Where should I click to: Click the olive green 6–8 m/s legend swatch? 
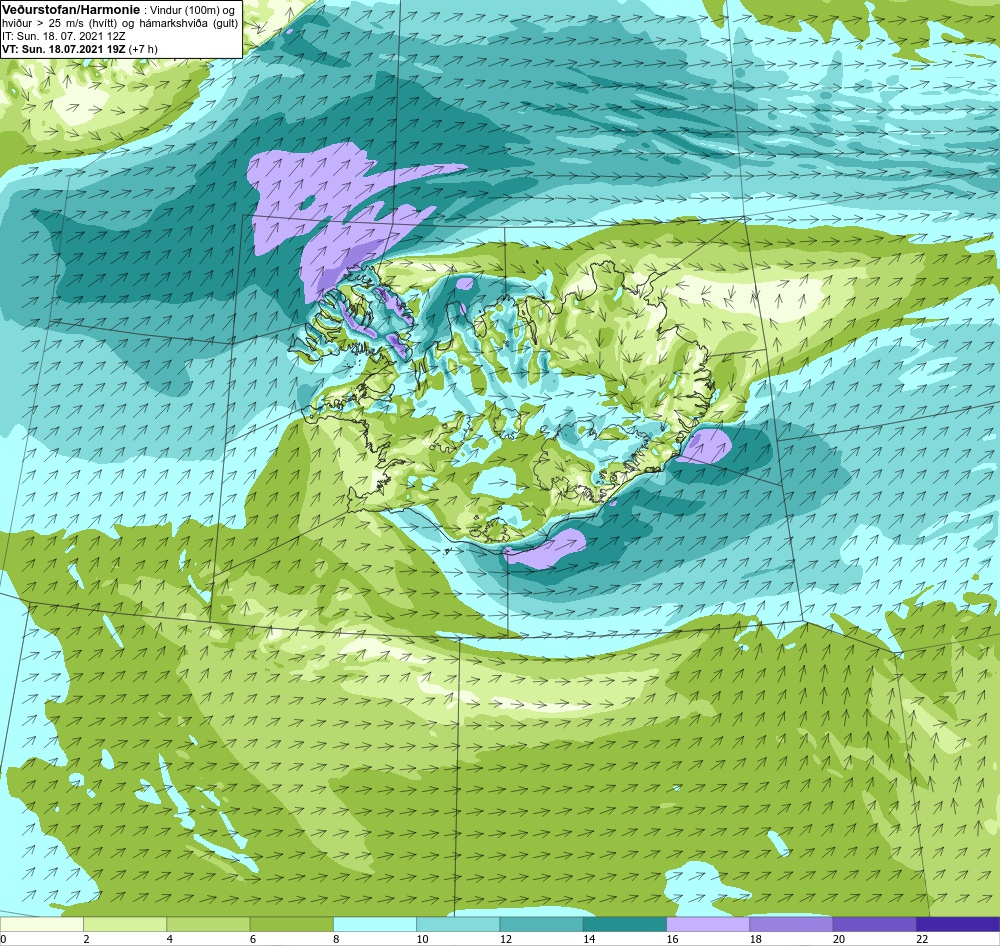291,924
